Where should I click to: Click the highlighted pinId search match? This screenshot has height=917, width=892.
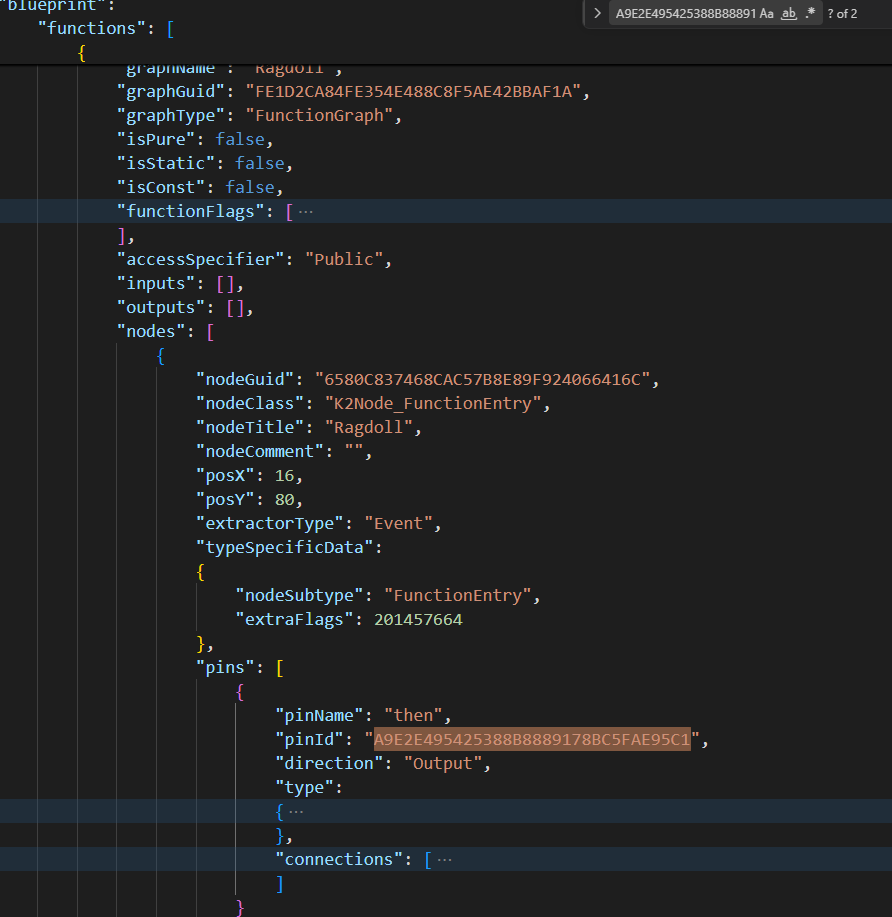pos(532,740)
